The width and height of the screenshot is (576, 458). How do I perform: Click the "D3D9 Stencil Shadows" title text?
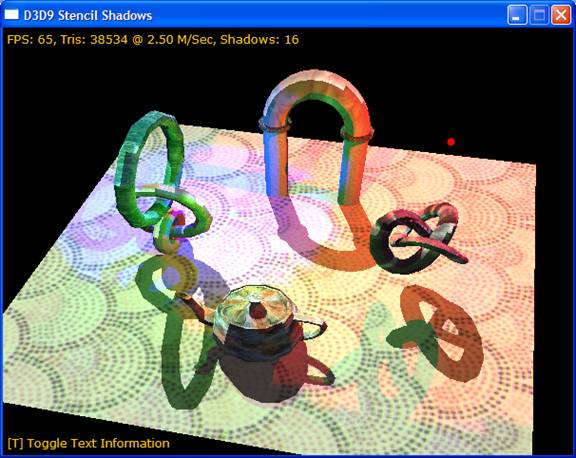(x=88, y=15)
